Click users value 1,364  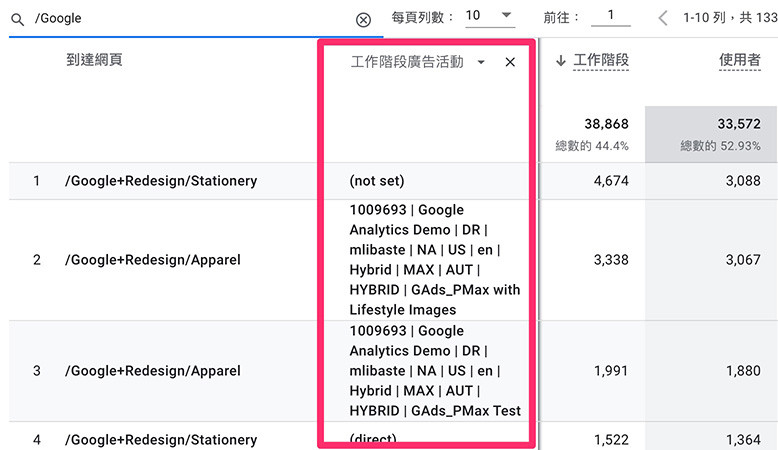pyautogui.click(x=743, y=440)
